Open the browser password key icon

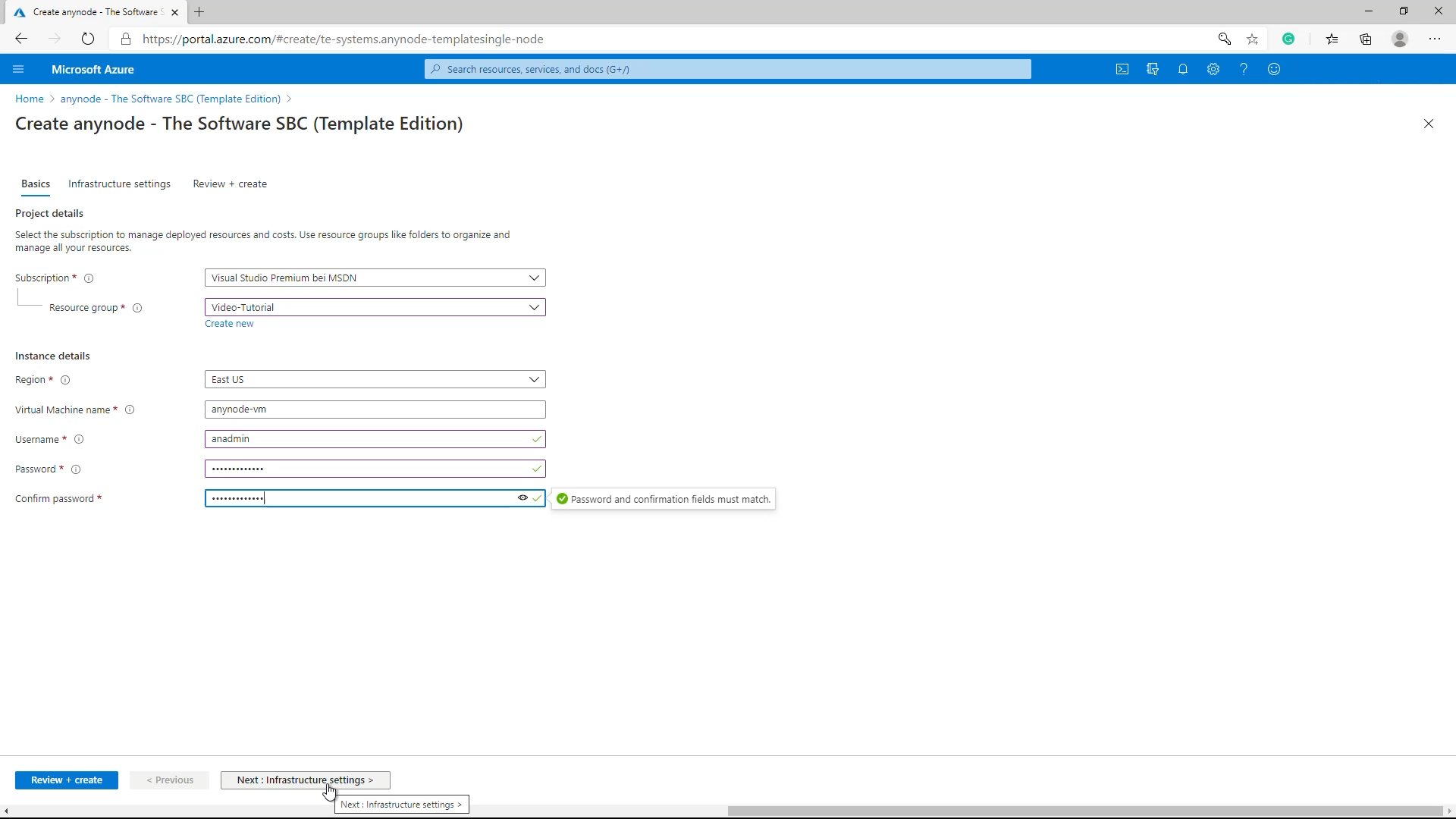pyautogui.click(x=1224, y=39)
